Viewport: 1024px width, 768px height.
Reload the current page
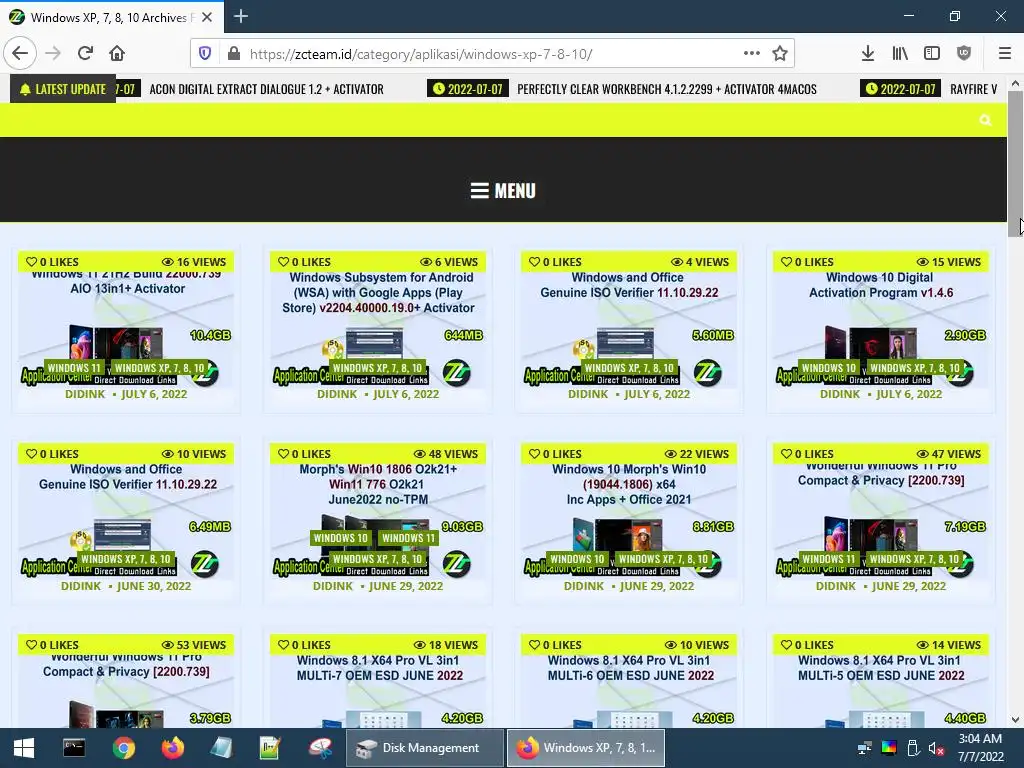coord(86,54)
